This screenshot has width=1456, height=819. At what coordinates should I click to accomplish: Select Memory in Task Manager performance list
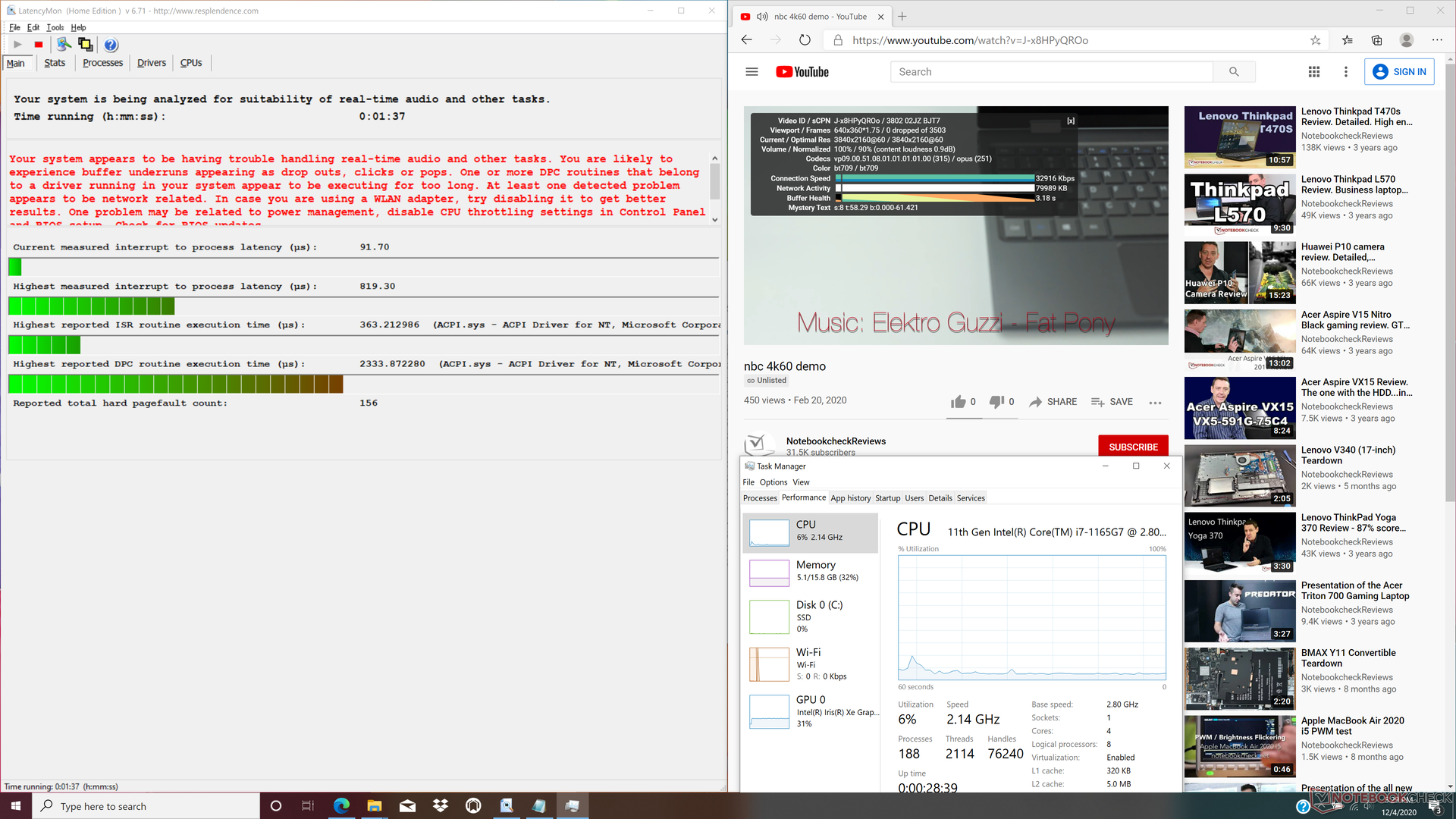pyautogui.click(x=811, y=573)
